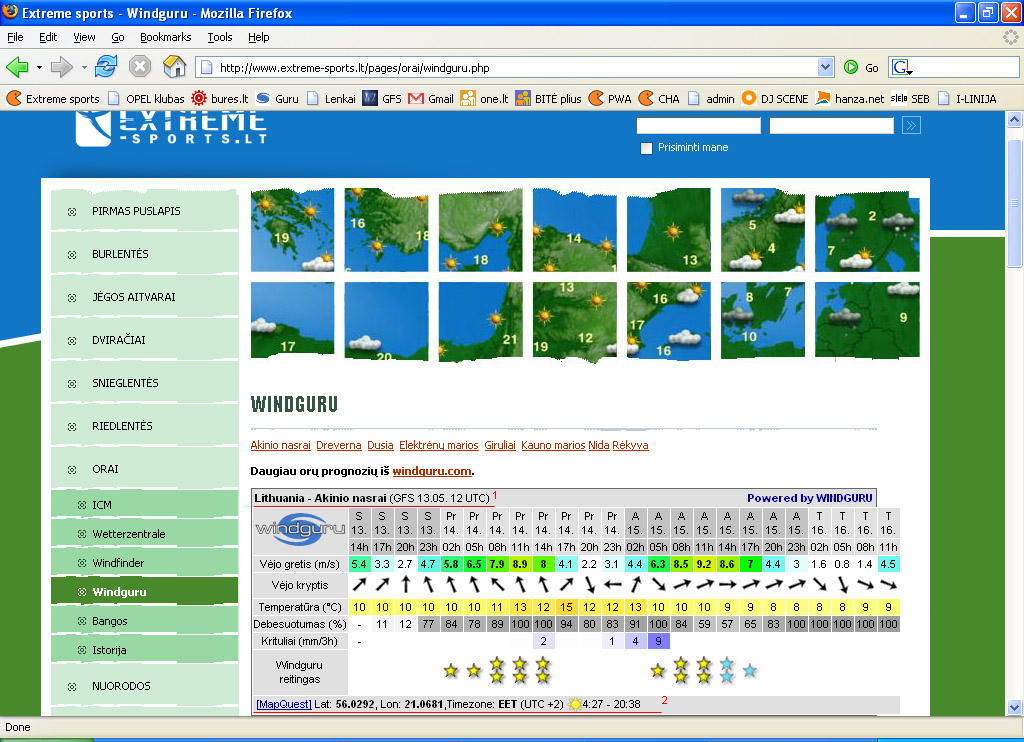Click the second login password field
1024x742 pixels.
click(831, 125)
